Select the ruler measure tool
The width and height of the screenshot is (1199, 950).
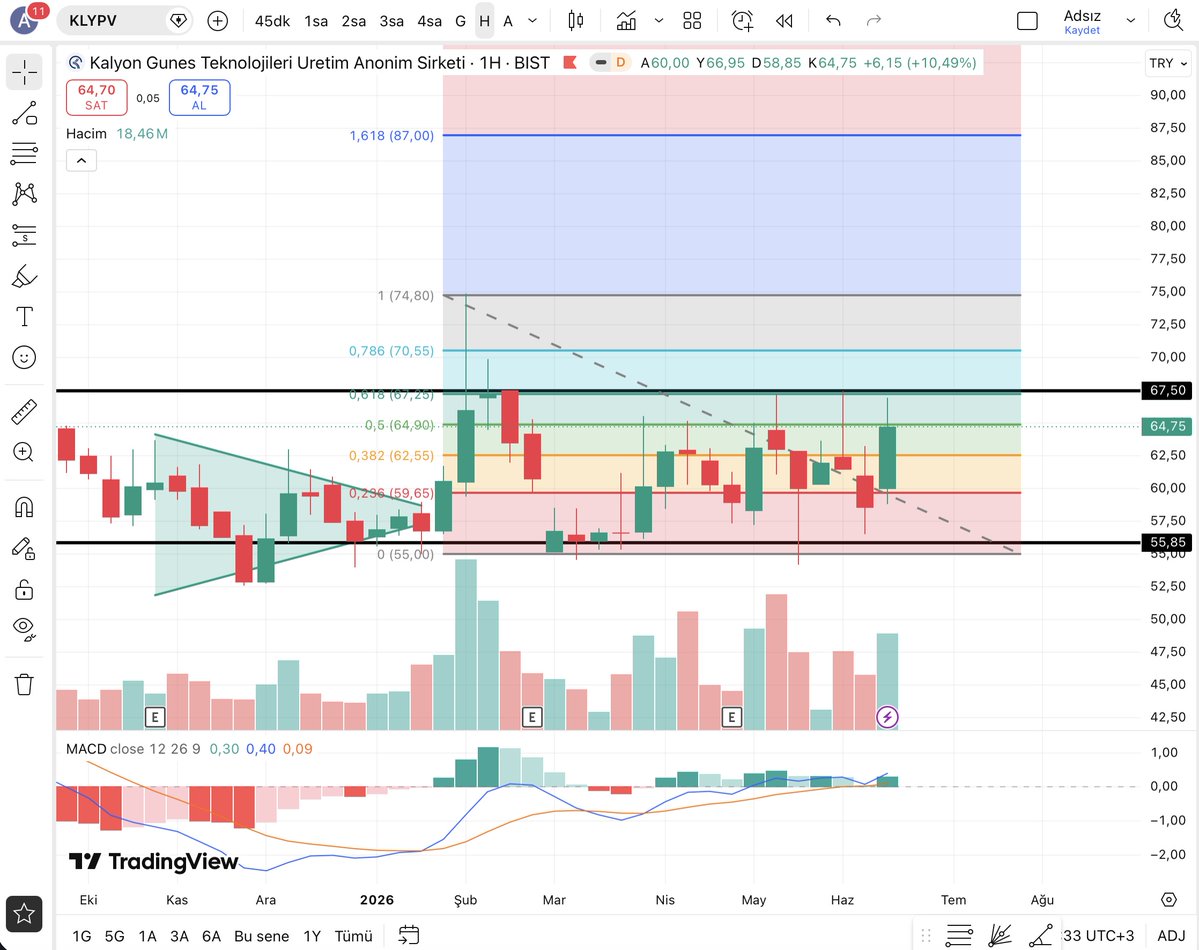[24, 412]
